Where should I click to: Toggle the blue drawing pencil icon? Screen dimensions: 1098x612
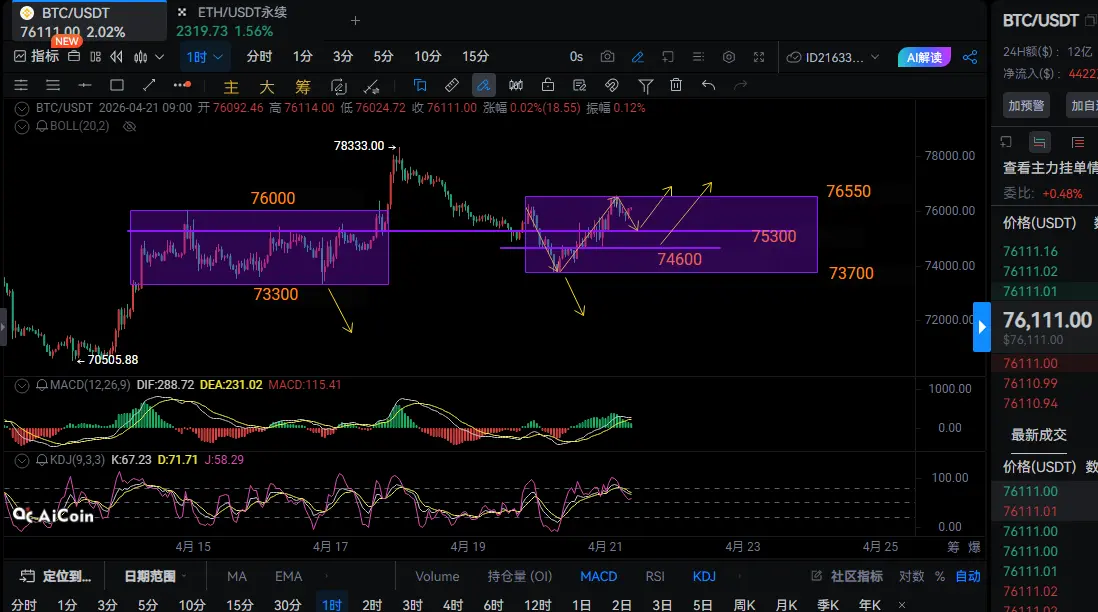(x=637, y=57)
